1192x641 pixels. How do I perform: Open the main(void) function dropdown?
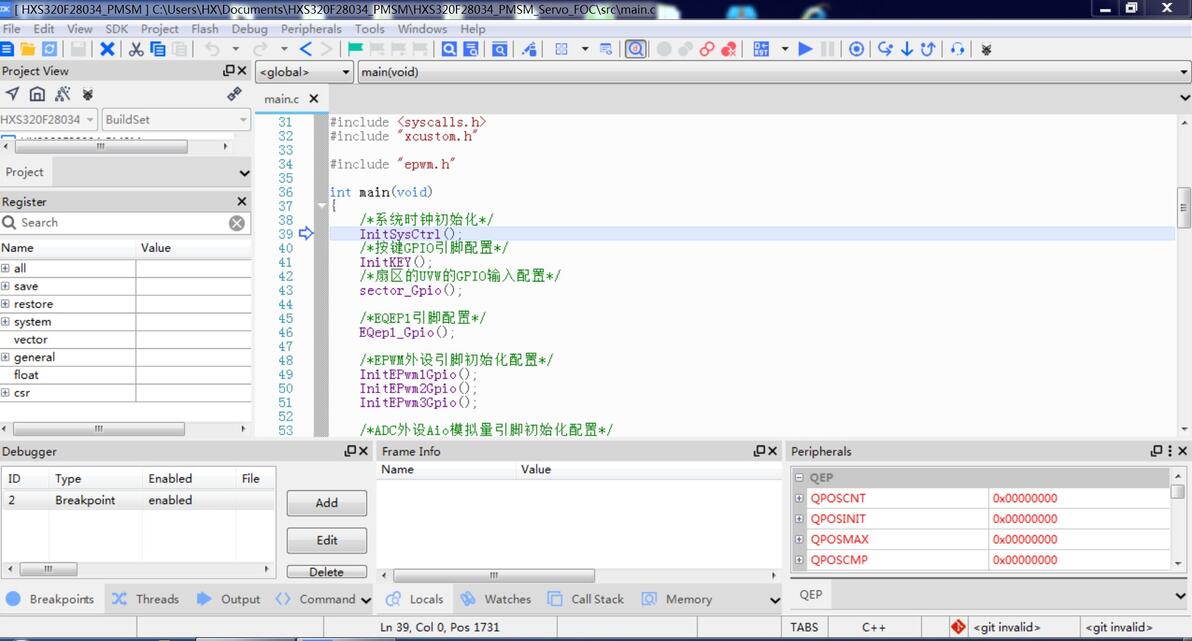773,72
